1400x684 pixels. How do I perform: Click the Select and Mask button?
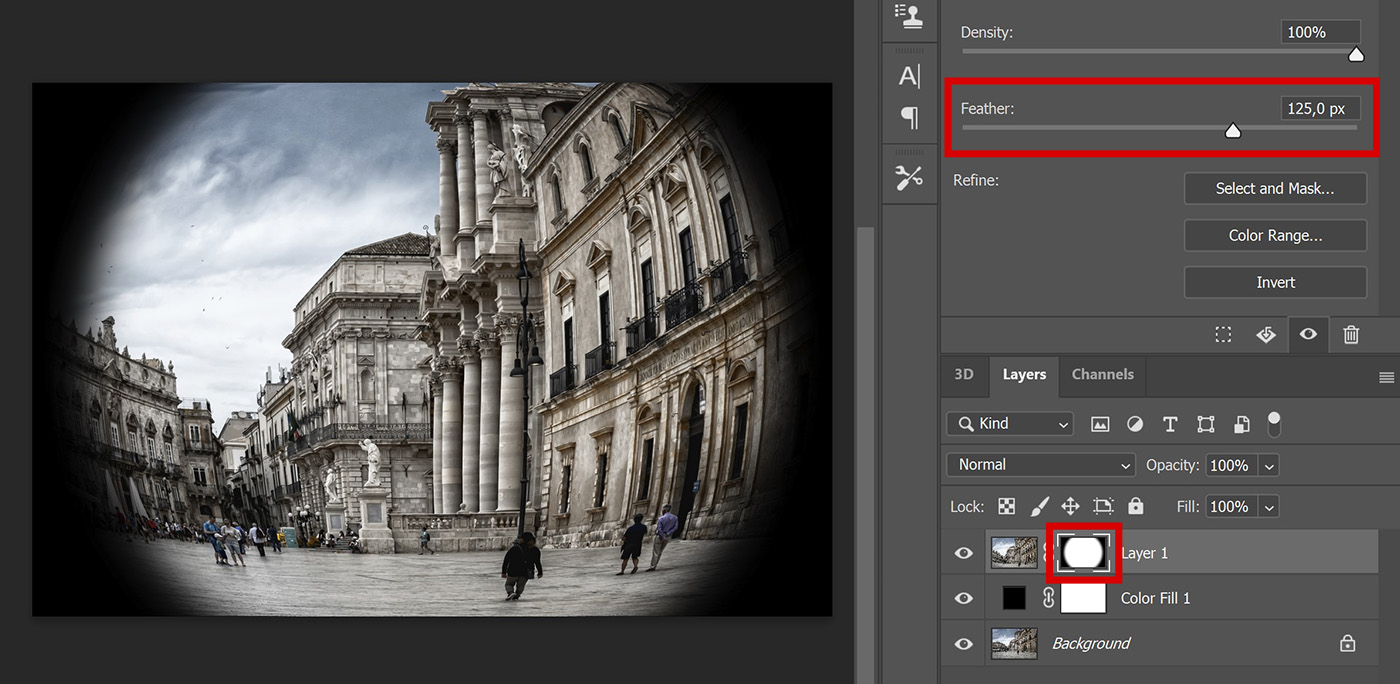click(1275, 188)
